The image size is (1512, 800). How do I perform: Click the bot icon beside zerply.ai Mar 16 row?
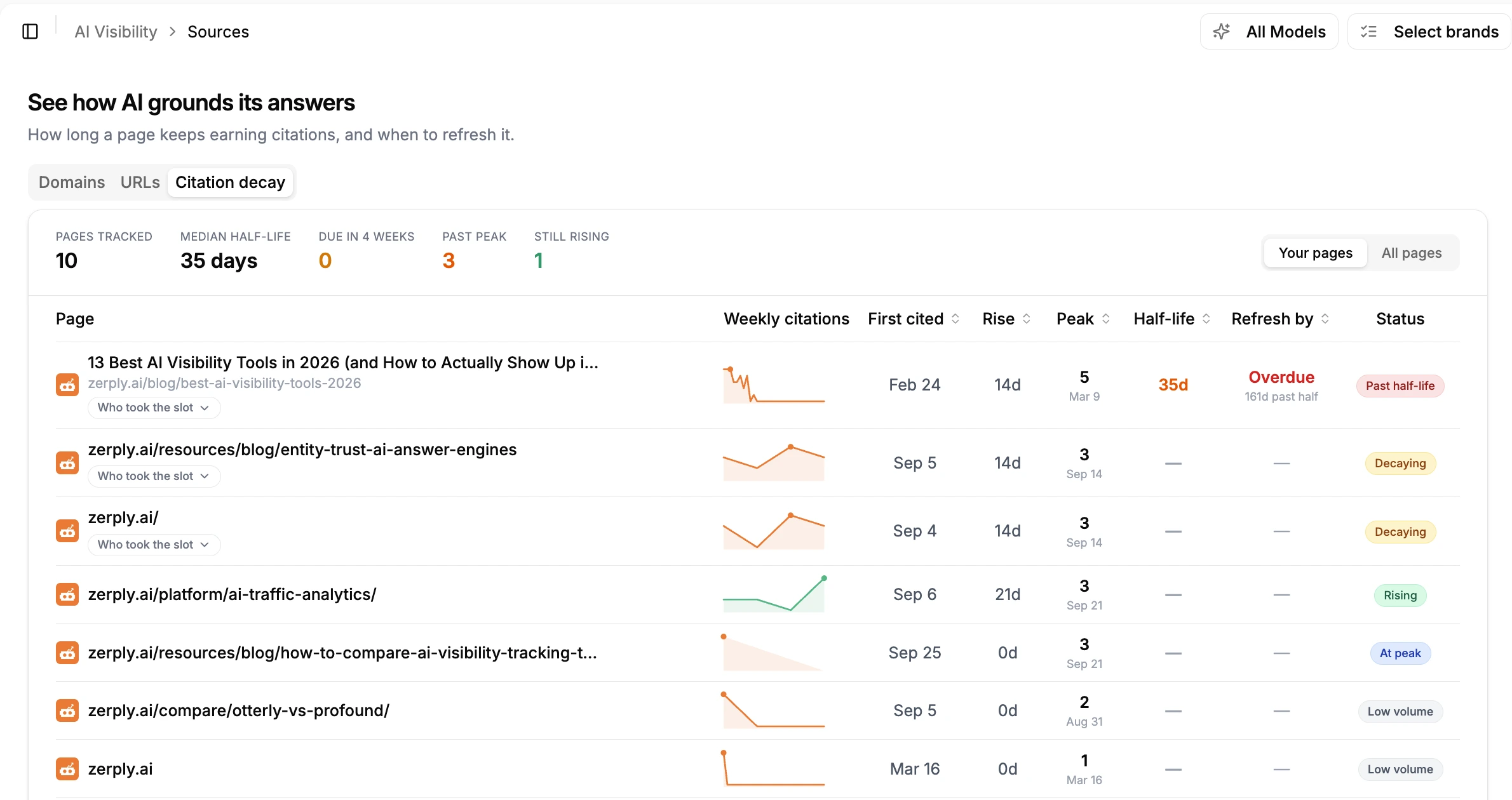[67, 769]
